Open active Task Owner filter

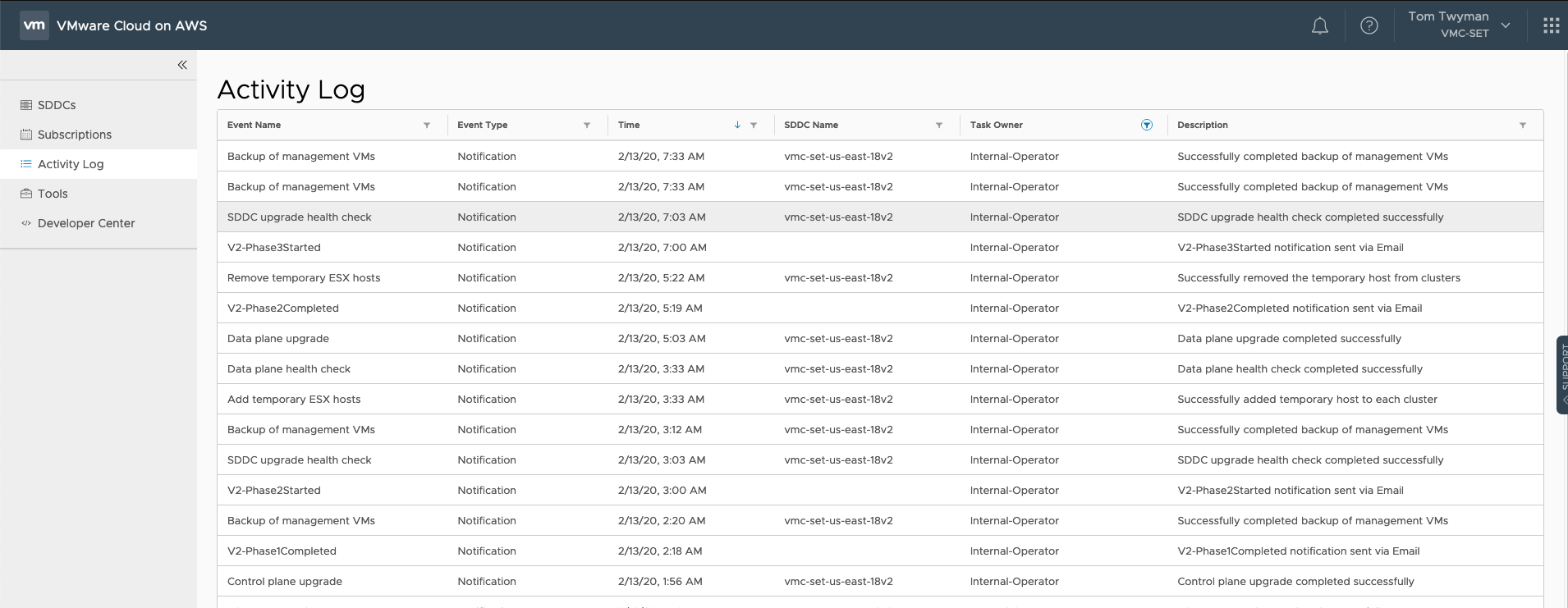[x=1146, y=126]
